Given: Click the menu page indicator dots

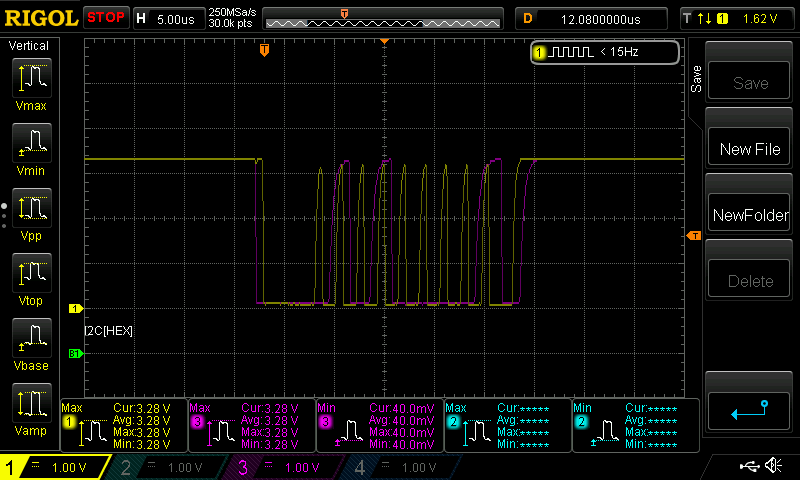Looking at the screenshot, I should (x=4, y=216).
